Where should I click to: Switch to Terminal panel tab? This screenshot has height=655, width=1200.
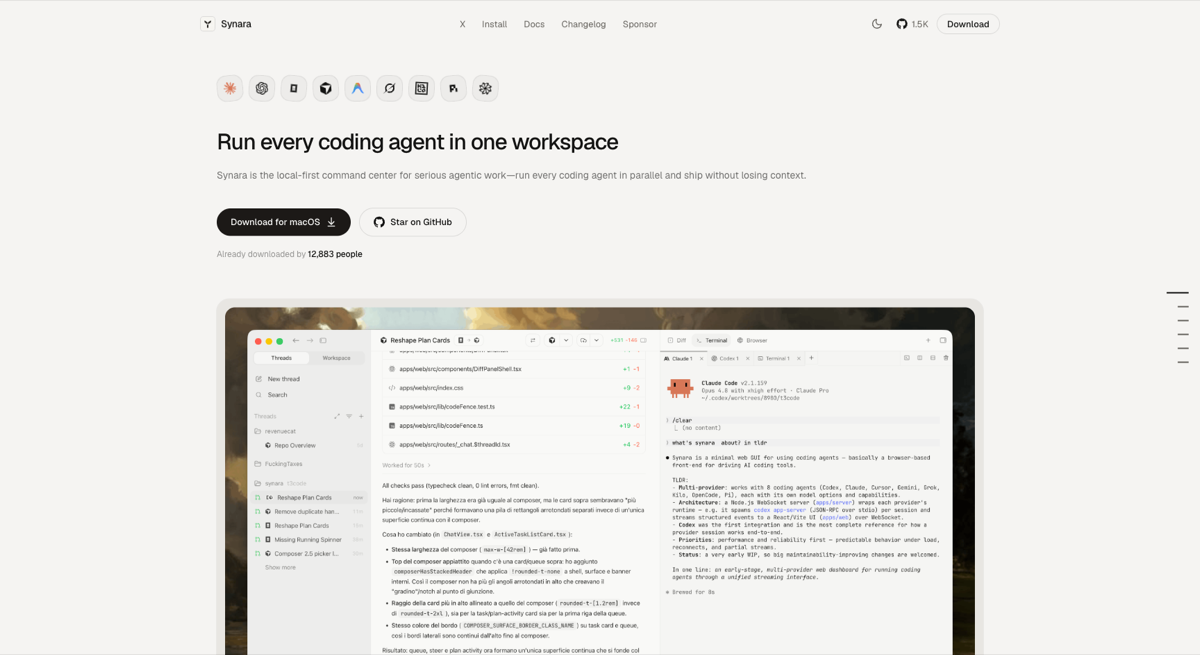[x=712, y=340]
